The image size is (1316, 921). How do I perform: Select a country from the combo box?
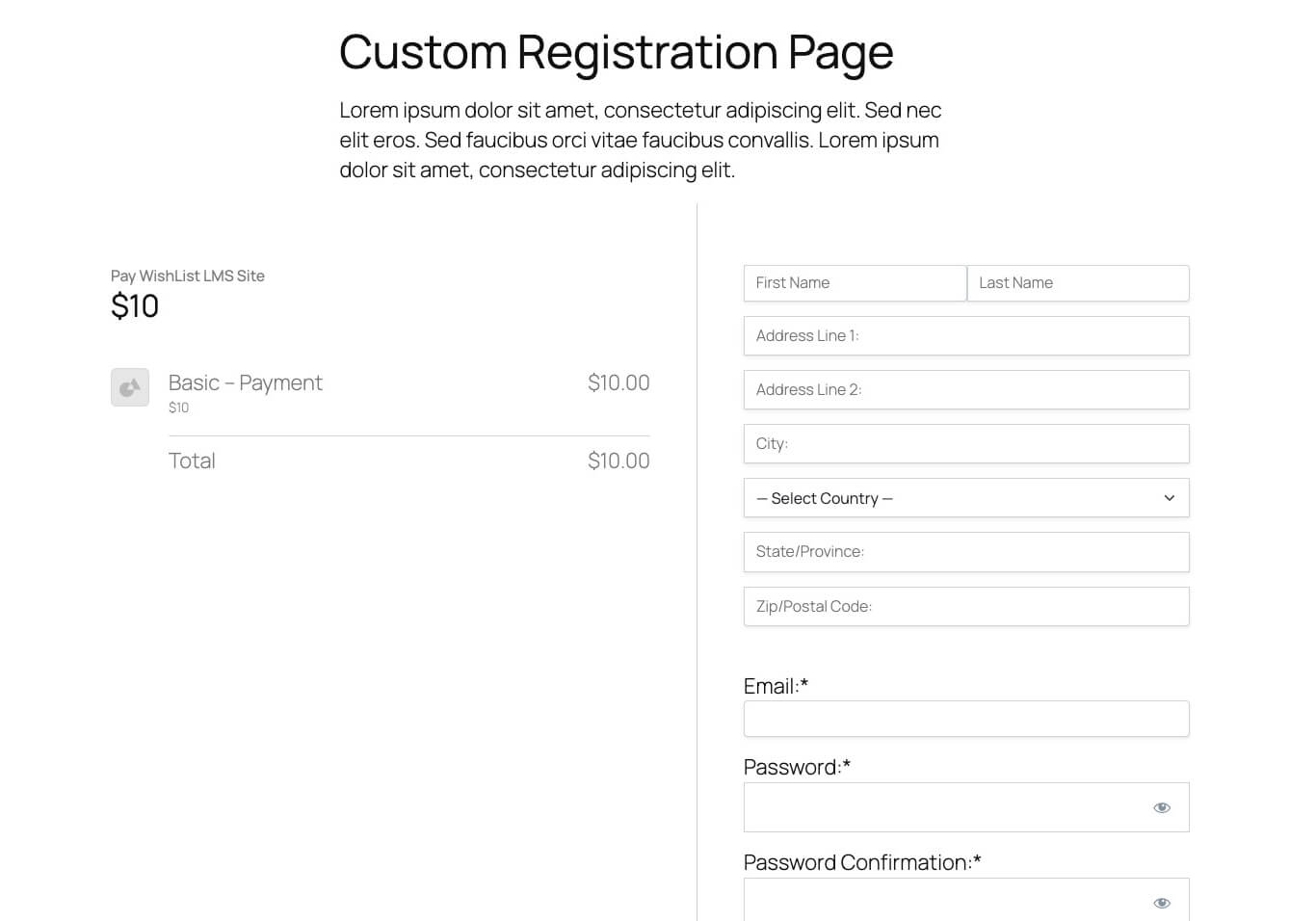click(966, 498)
